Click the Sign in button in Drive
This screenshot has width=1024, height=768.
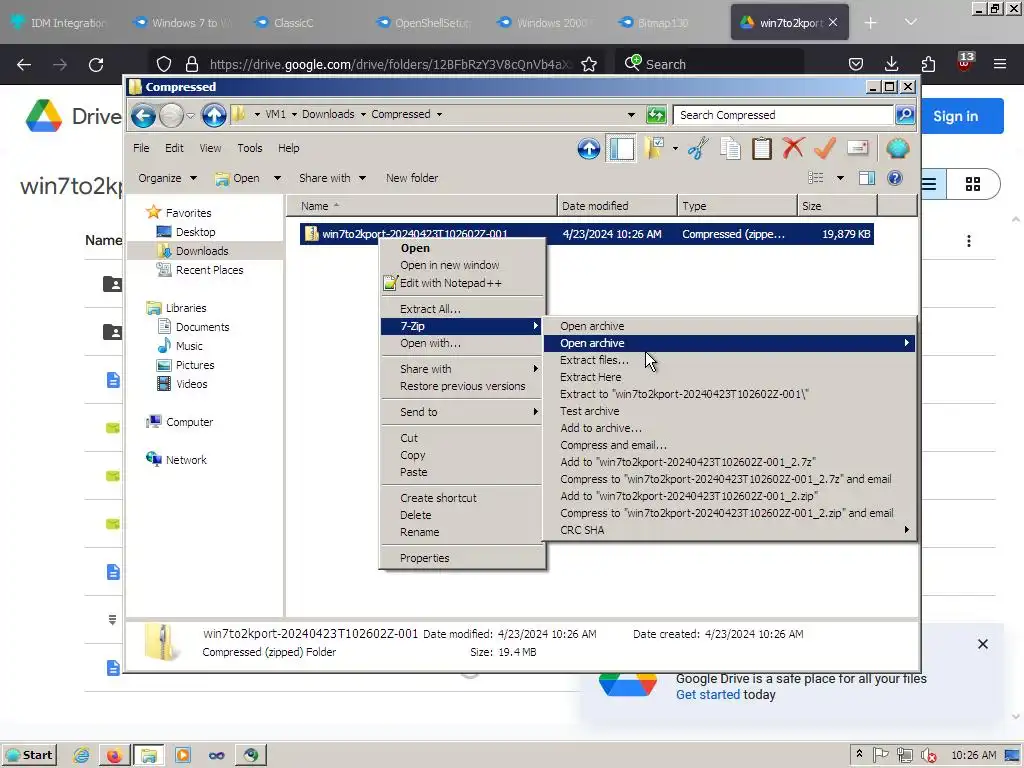955,116
